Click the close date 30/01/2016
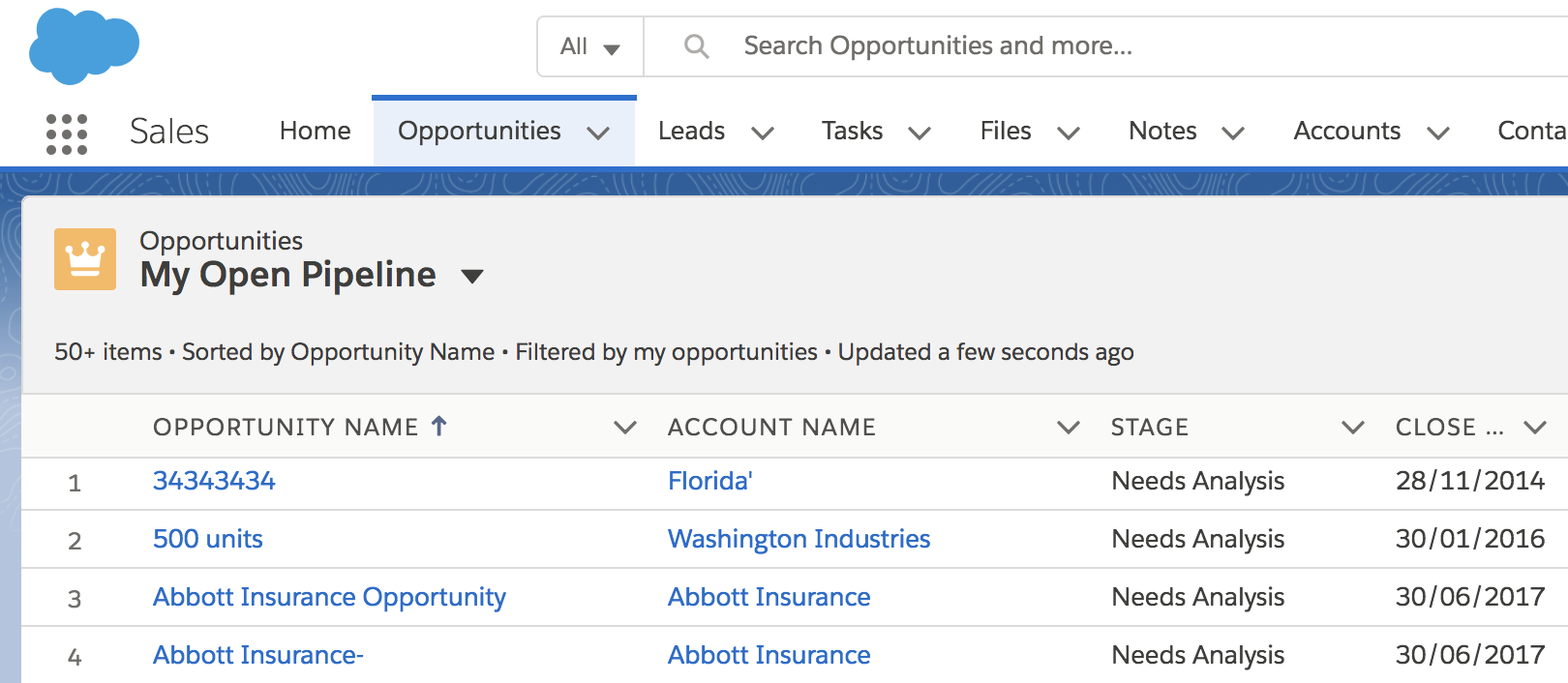 coord(1470,539)
